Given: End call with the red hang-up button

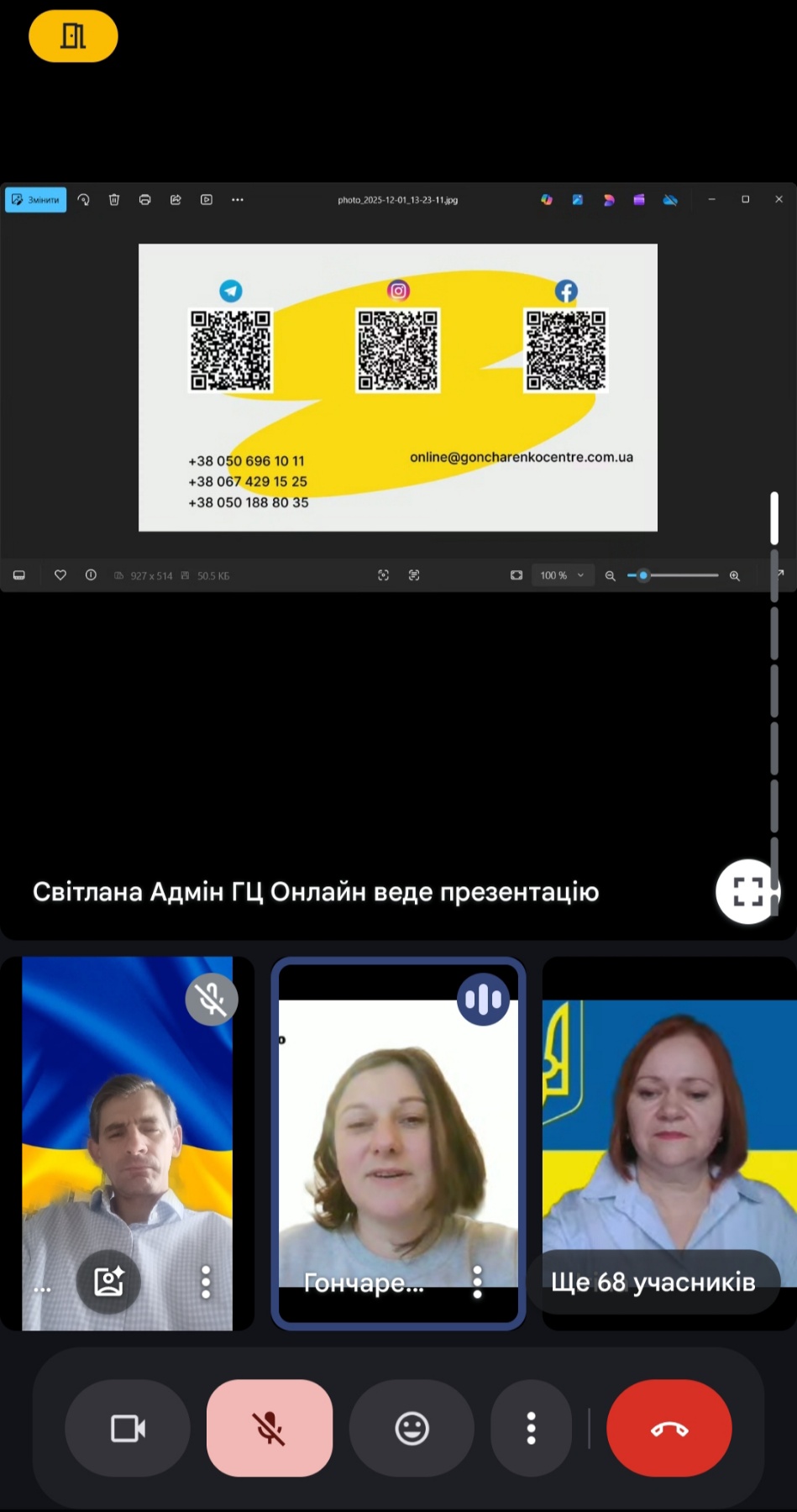Looking at the screenshot, I should (x=669, y=1428).
